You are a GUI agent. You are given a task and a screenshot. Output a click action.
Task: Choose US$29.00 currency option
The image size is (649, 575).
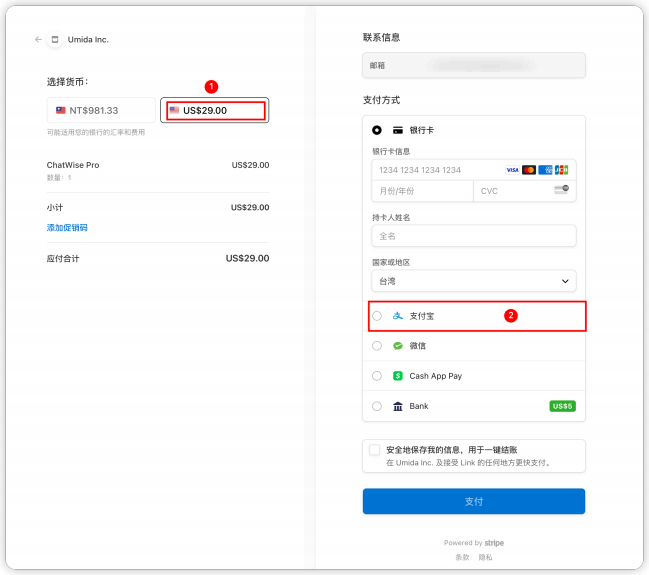point(214,110)
